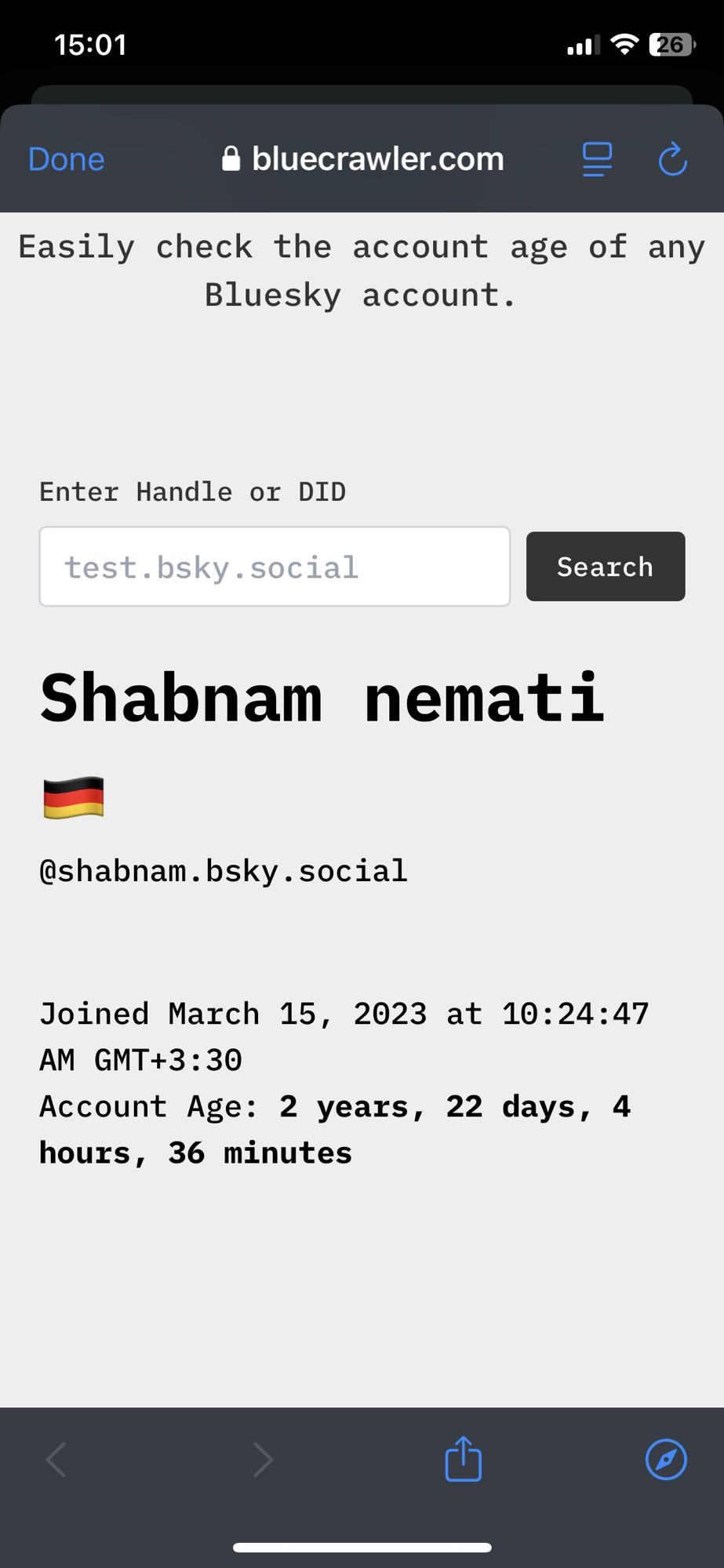Focus the Handle or DID input field
The image size is (724, 1568).
tap(275, 566)
